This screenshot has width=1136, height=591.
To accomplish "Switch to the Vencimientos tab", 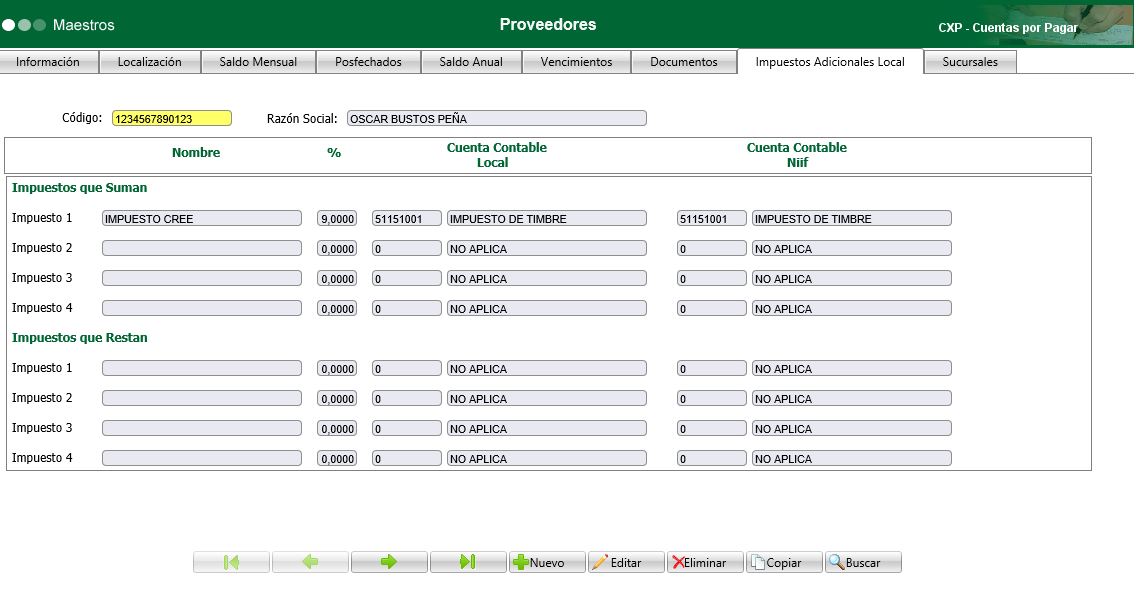I will click(x=577, y=62).
